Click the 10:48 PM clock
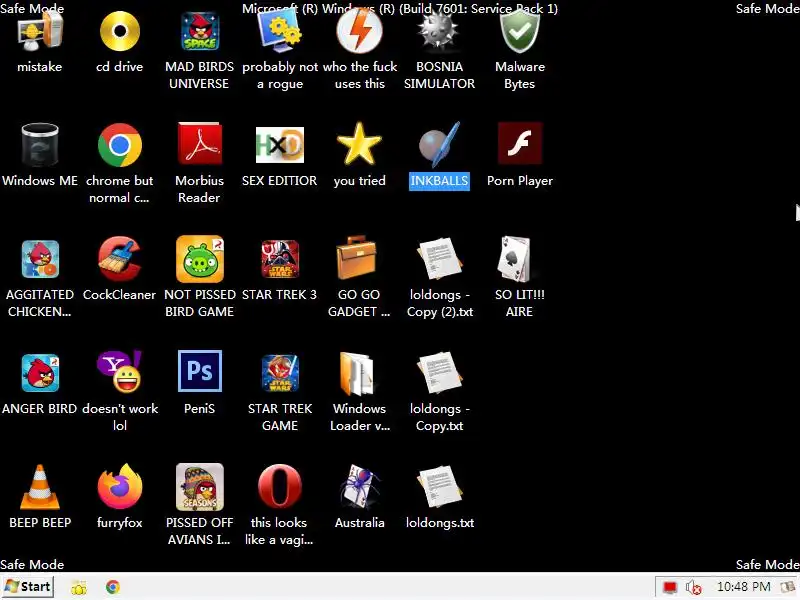The height and width of the screenshot is (600, 800). [x=743, y=587]
